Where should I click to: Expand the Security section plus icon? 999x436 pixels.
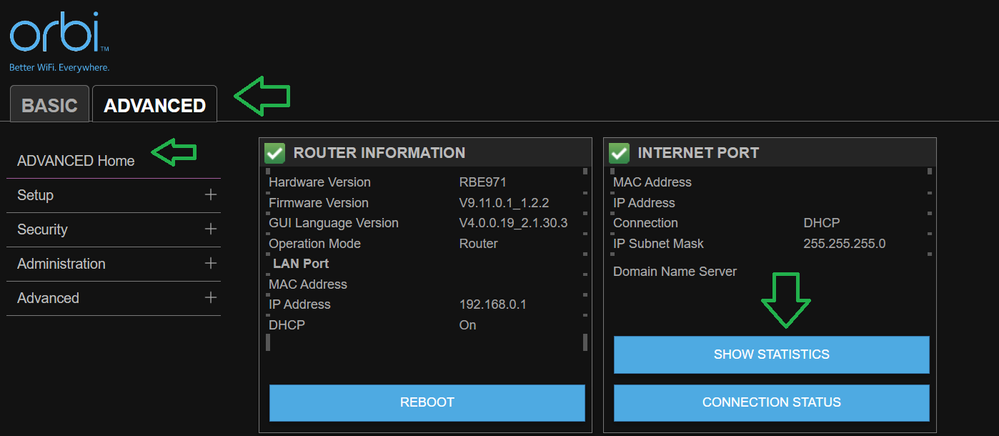[210, 229]
